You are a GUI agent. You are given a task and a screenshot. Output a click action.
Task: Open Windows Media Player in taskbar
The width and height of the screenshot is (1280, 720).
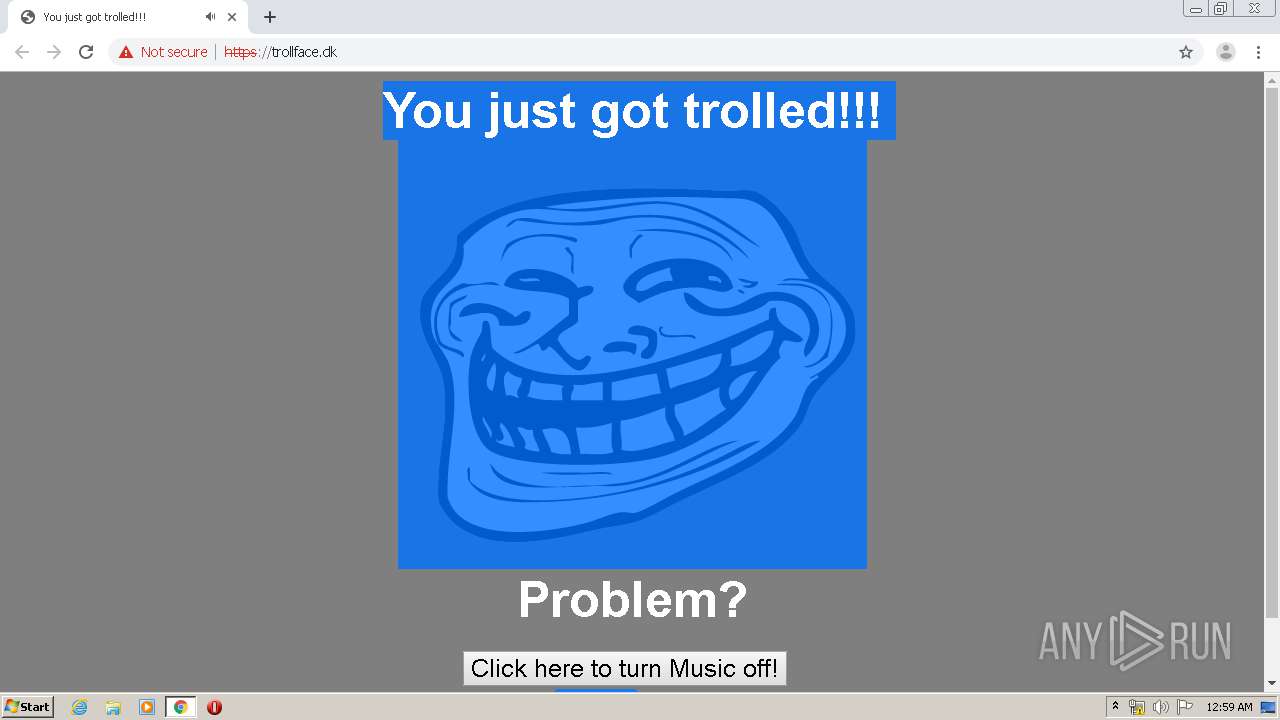(x=147, y=707)
